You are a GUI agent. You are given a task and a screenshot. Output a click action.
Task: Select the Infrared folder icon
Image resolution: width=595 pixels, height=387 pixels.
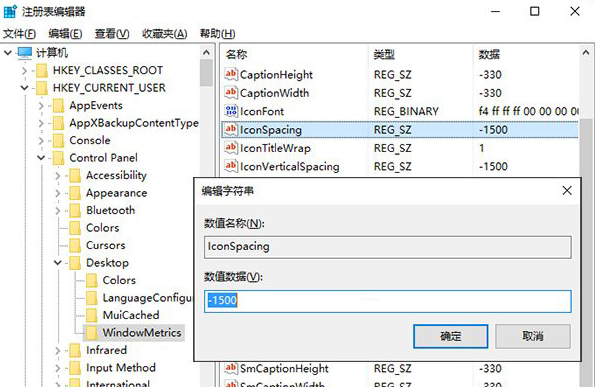tap(75, 350)
